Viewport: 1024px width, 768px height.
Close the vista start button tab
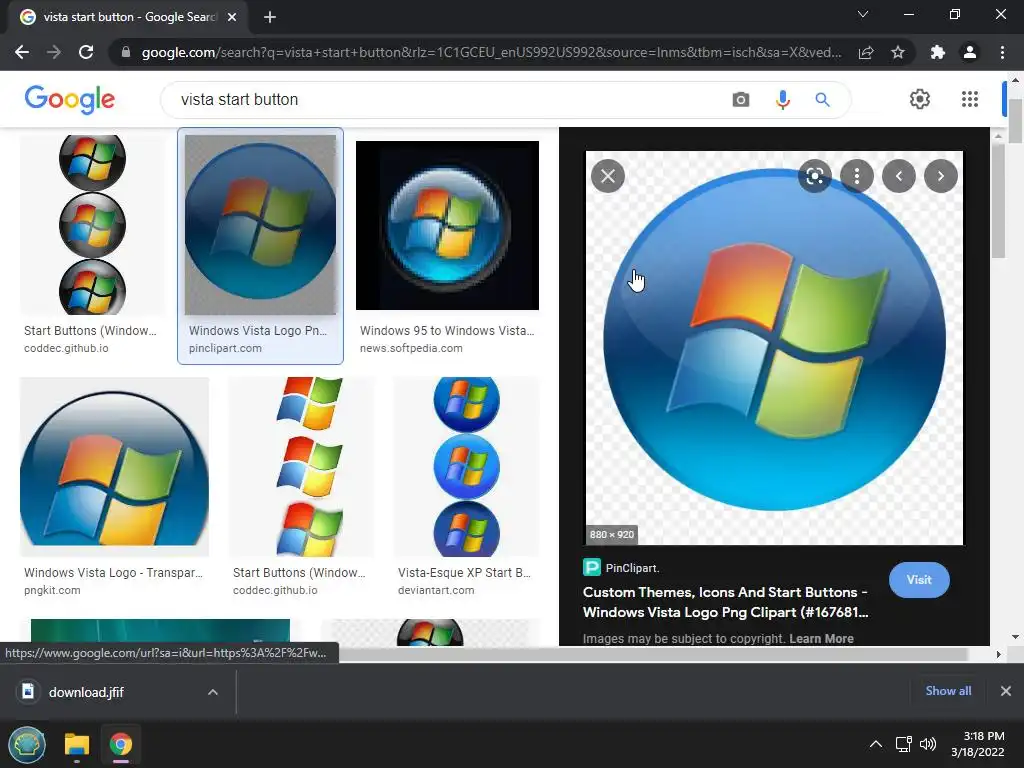point(232,18)
